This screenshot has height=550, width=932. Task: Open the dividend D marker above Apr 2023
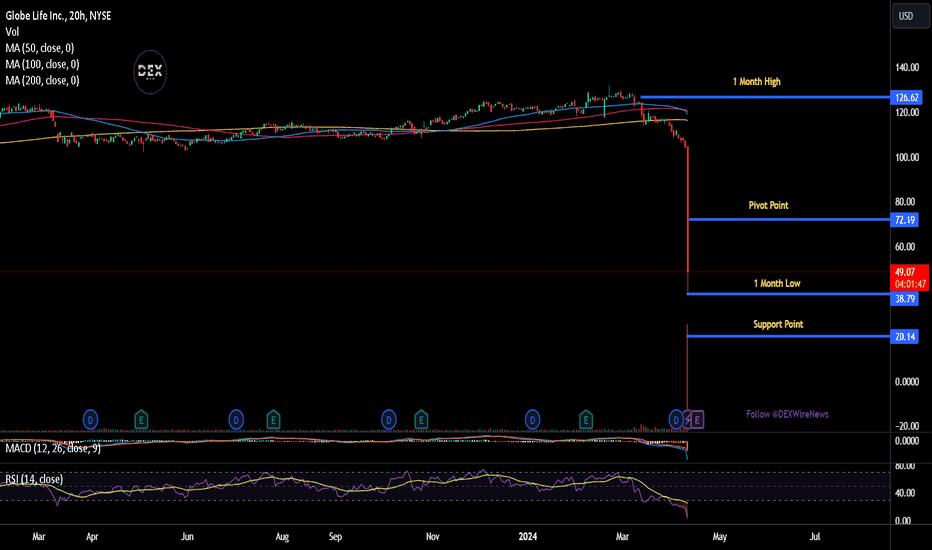pos(90,420)
